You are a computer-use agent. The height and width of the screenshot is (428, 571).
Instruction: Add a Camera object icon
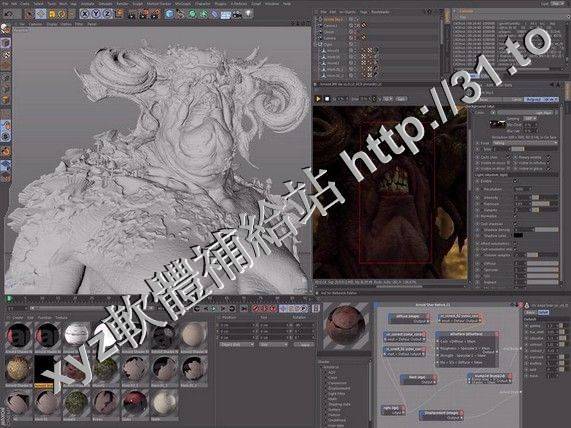[x=237, y=14]
